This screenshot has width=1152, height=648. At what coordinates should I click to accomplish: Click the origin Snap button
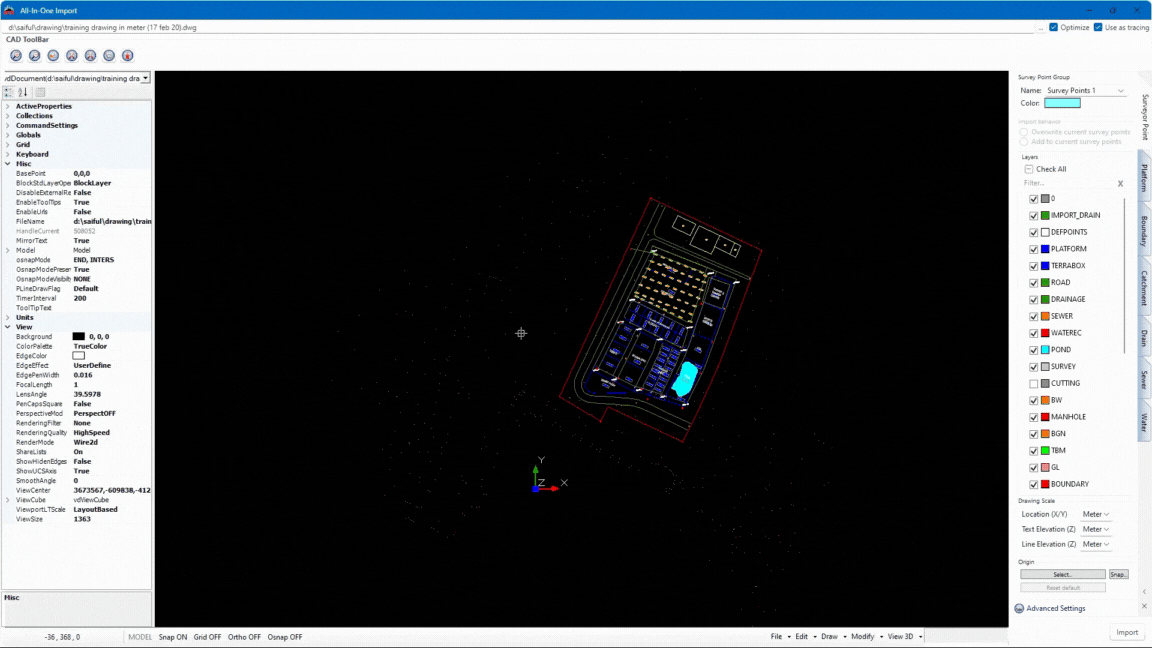[x=1118, y=575]
